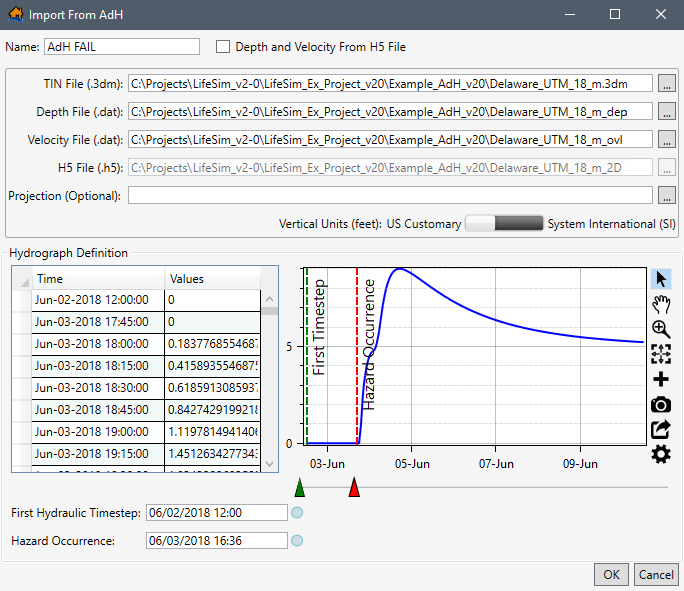Select cell Jun-03-2018 18:15:00
Image resolution: width=684 pixels, height=591 pixels.
point(98,366)
